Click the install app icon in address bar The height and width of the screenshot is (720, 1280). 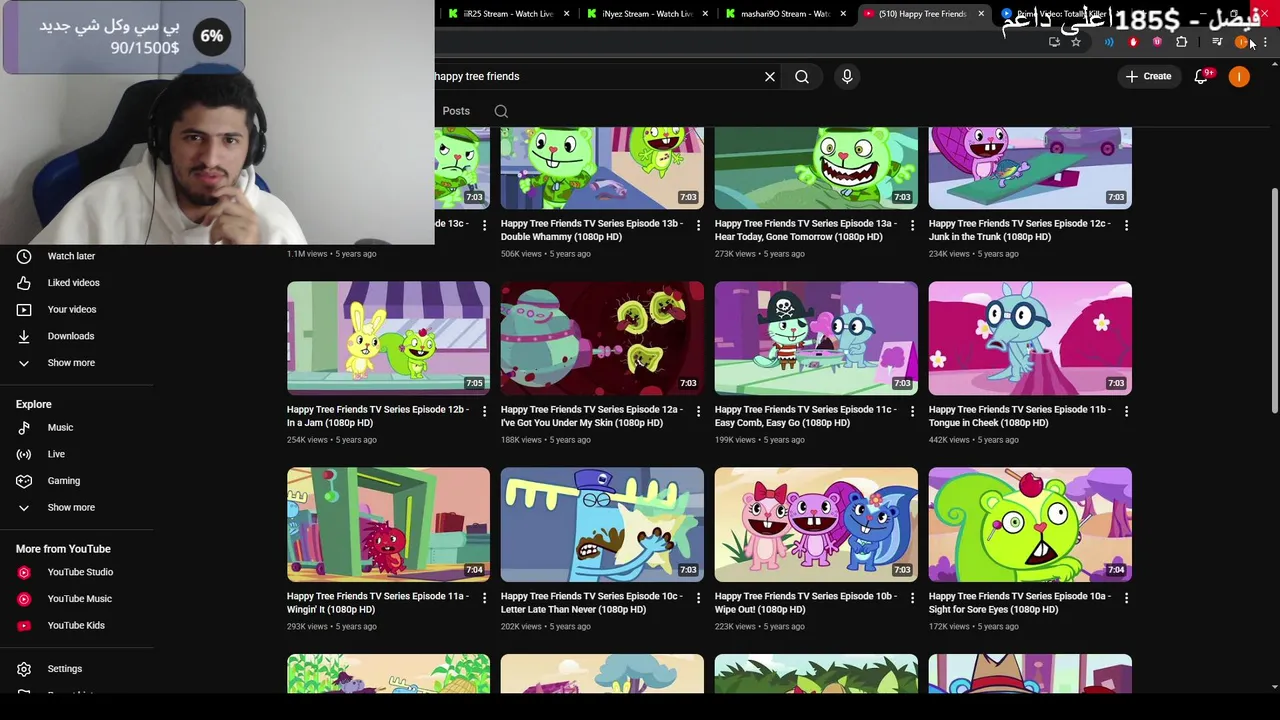pyautogui.click(x=1054, y=42)
